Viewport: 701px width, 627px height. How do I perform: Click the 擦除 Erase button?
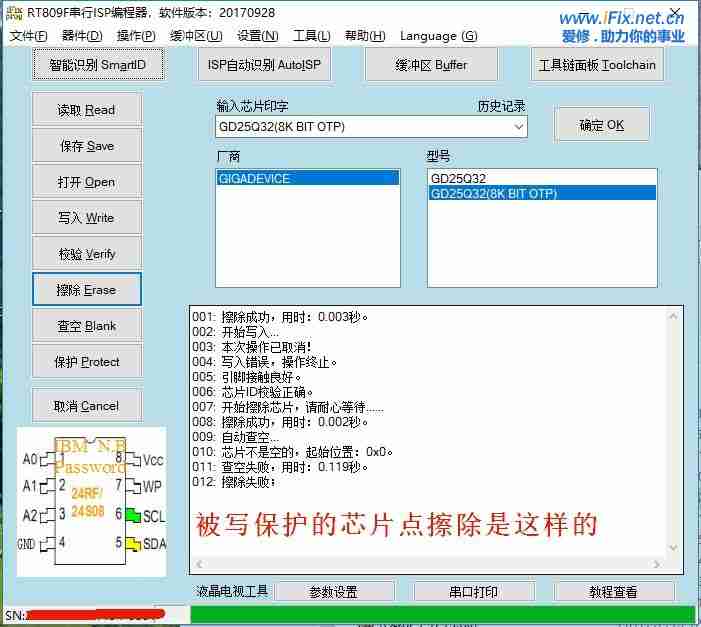click(x=87, y=290)
